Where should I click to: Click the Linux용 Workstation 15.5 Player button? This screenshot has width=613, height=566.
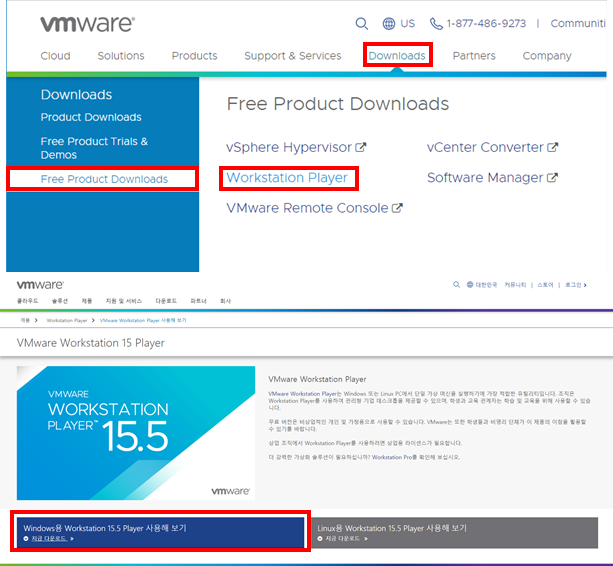[x=454, y=532]
